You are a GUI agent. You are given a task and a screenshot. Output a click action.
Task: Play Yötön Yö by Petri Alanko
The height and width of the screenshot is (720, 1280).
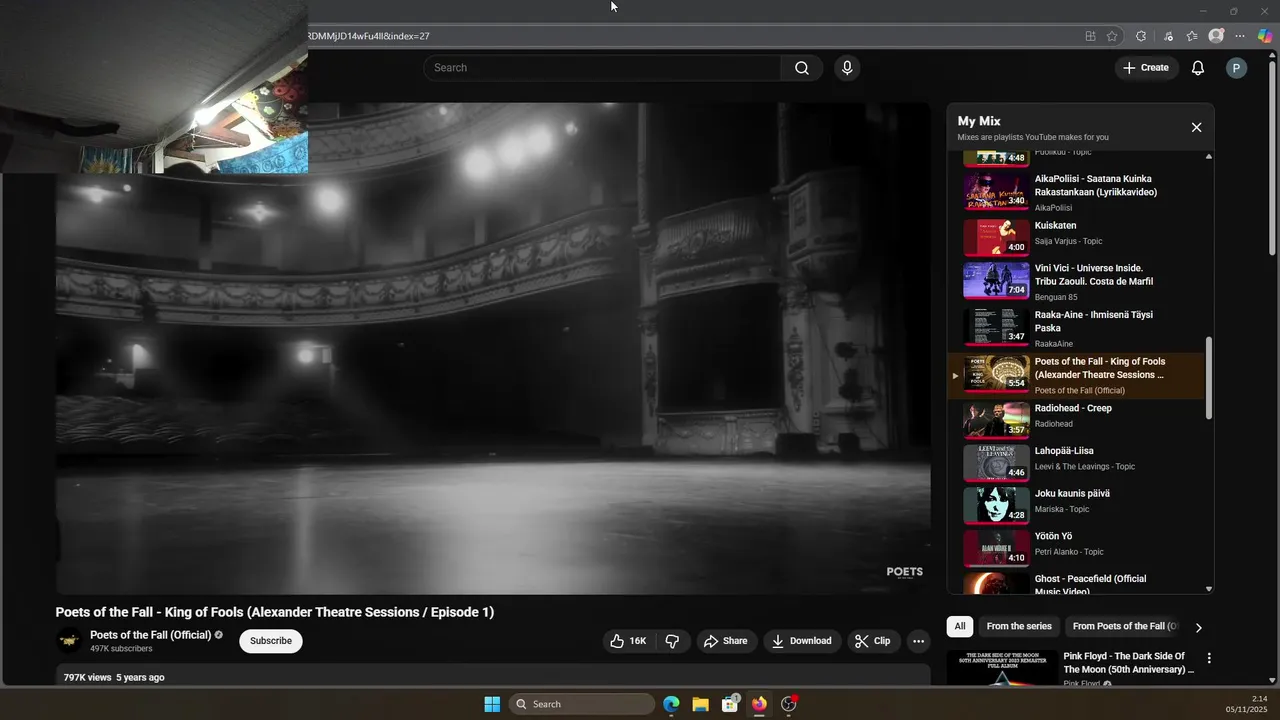point(1076,548)
